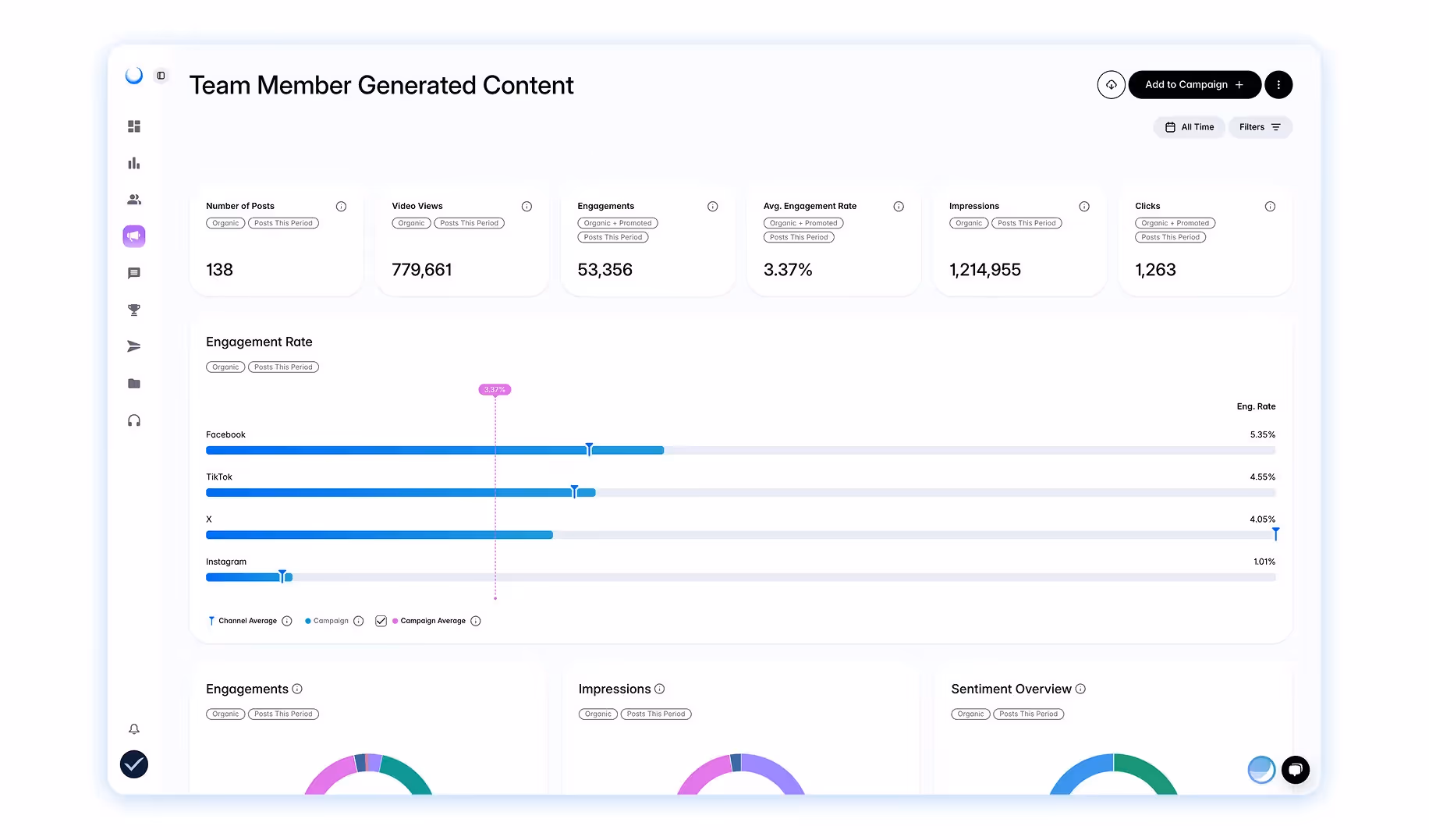
Task: Click the Add to Campaign button
Action: tap(1194, 84)
